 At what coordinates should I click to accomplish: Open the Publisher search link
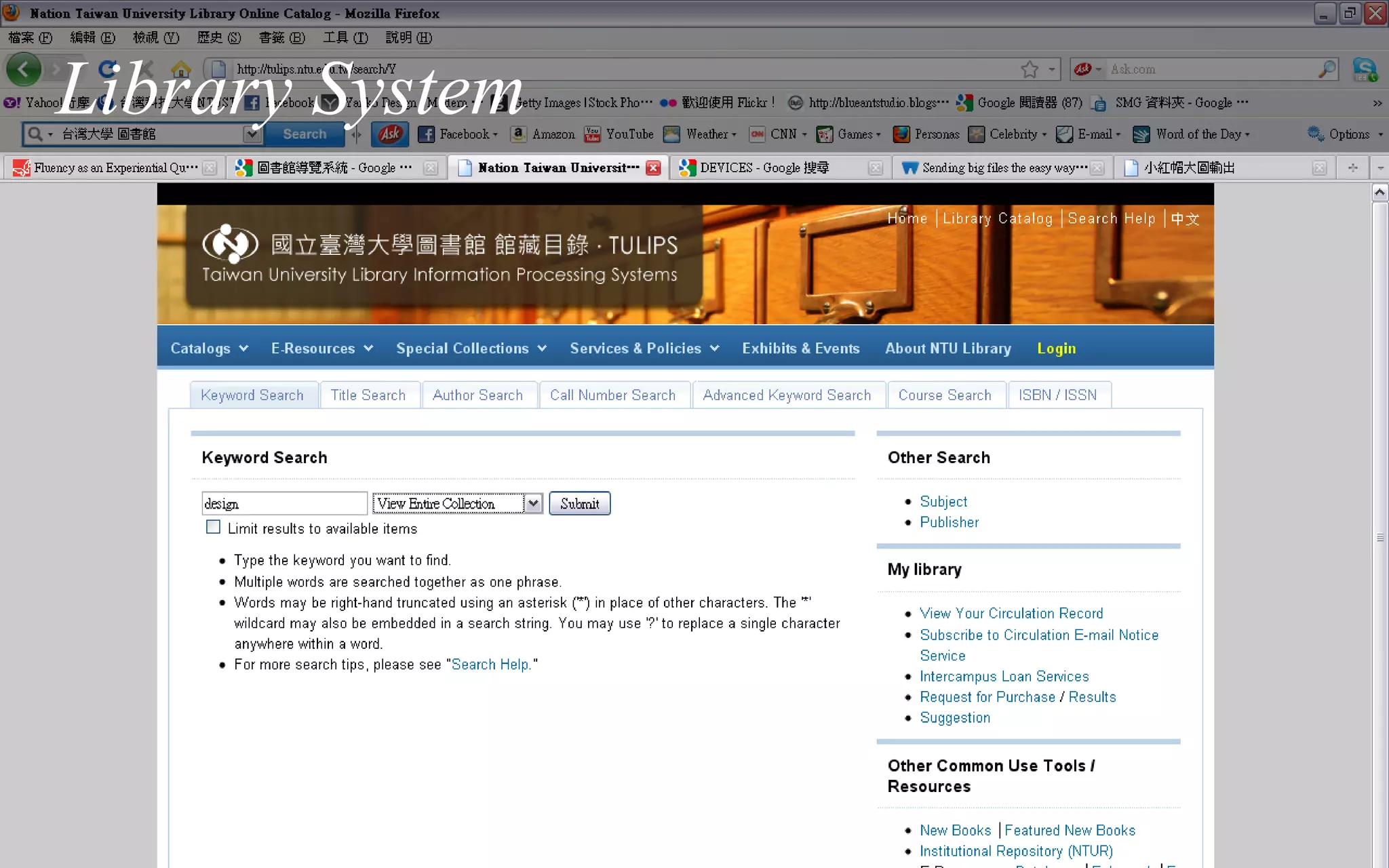click(950, 522)
